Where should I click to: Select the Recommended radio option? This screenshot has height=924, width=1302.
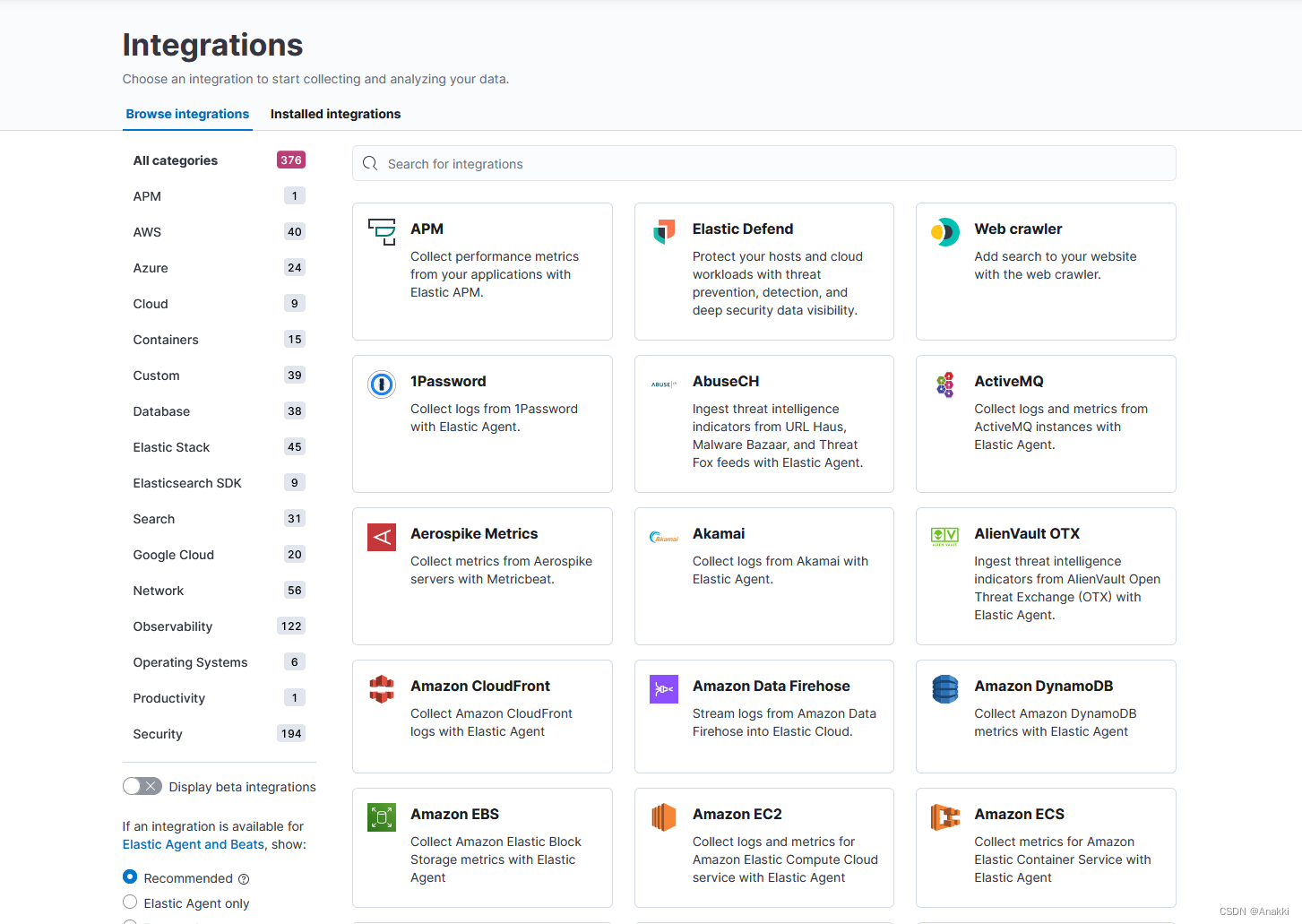coord(130,877)
